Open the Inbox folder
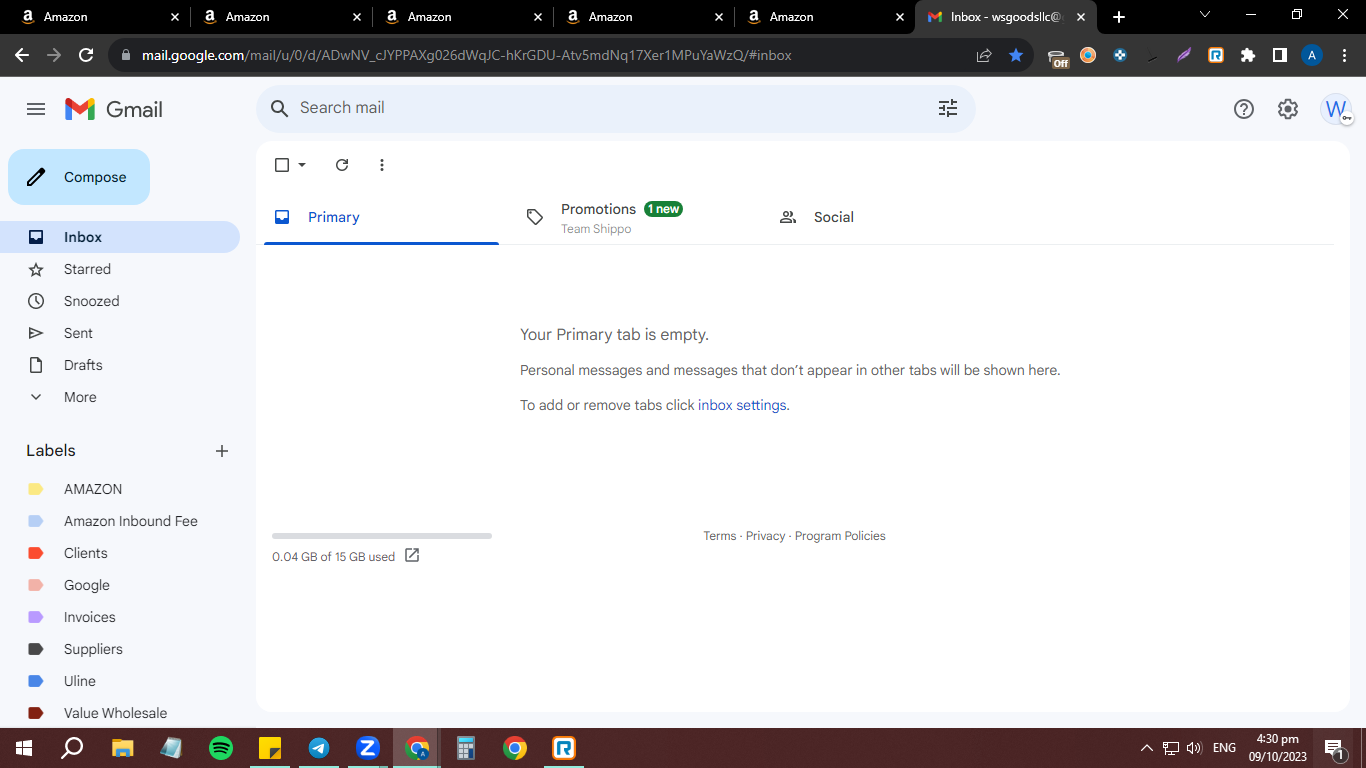Image resolution: width=1366 pixels, height=768 pixels. [x=120, y=237]
